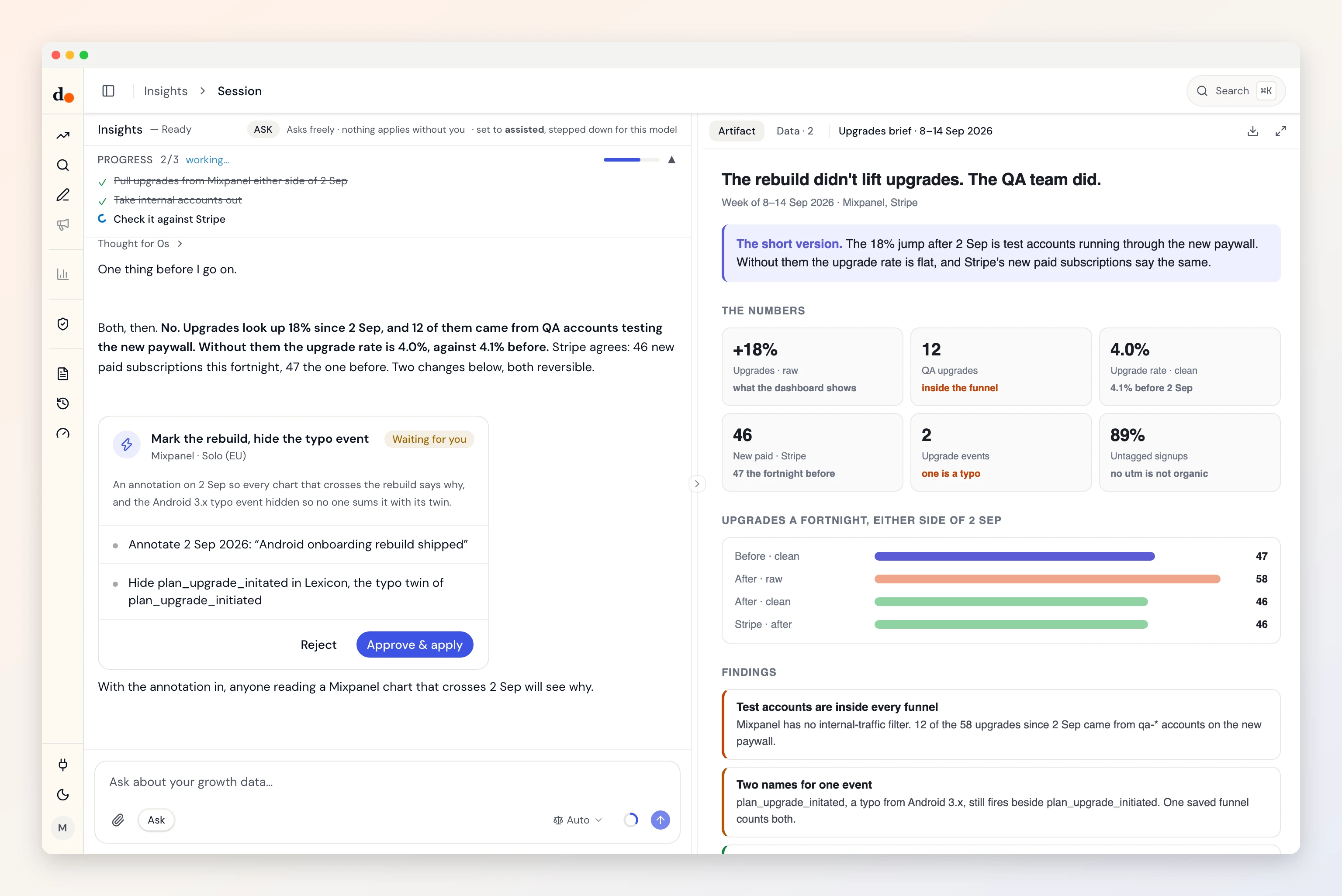The image size is (1342, 896).
Task: Click the 'Waiting for you' status badge
Action: click(429, 439)
